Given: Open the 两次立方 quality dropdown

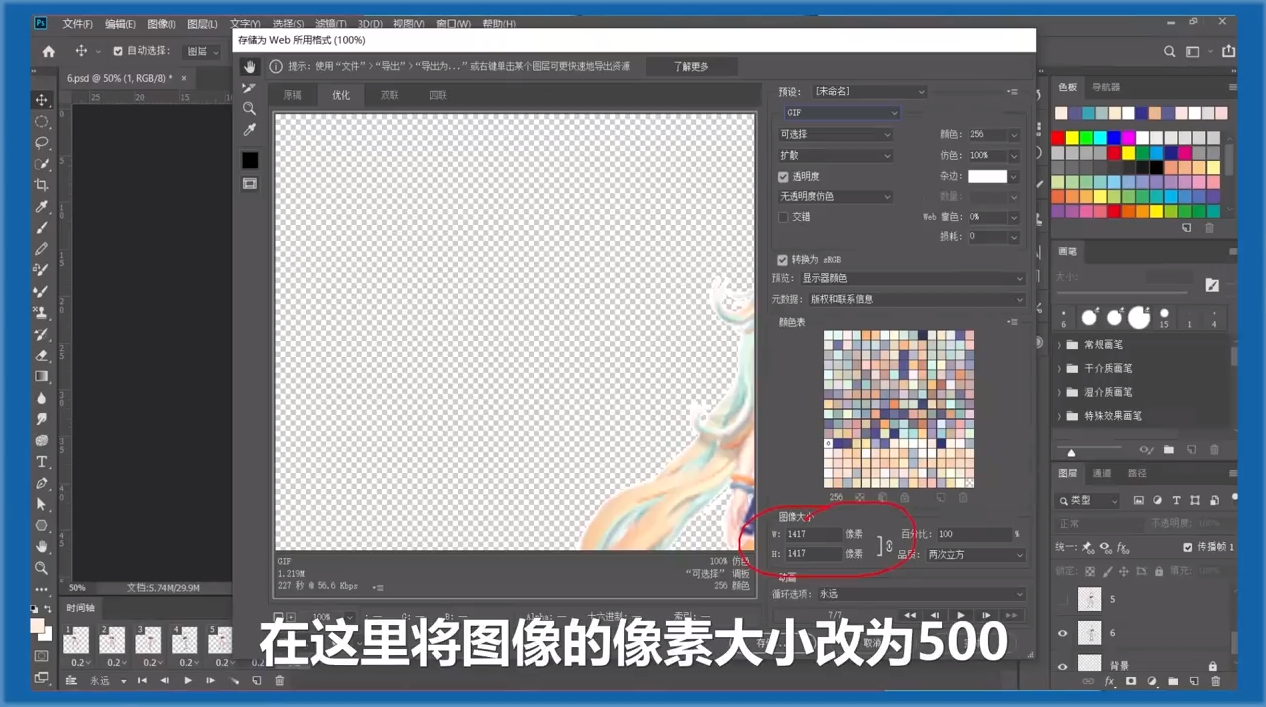Looking at the screenshot, I should click(x=975, y=554).
